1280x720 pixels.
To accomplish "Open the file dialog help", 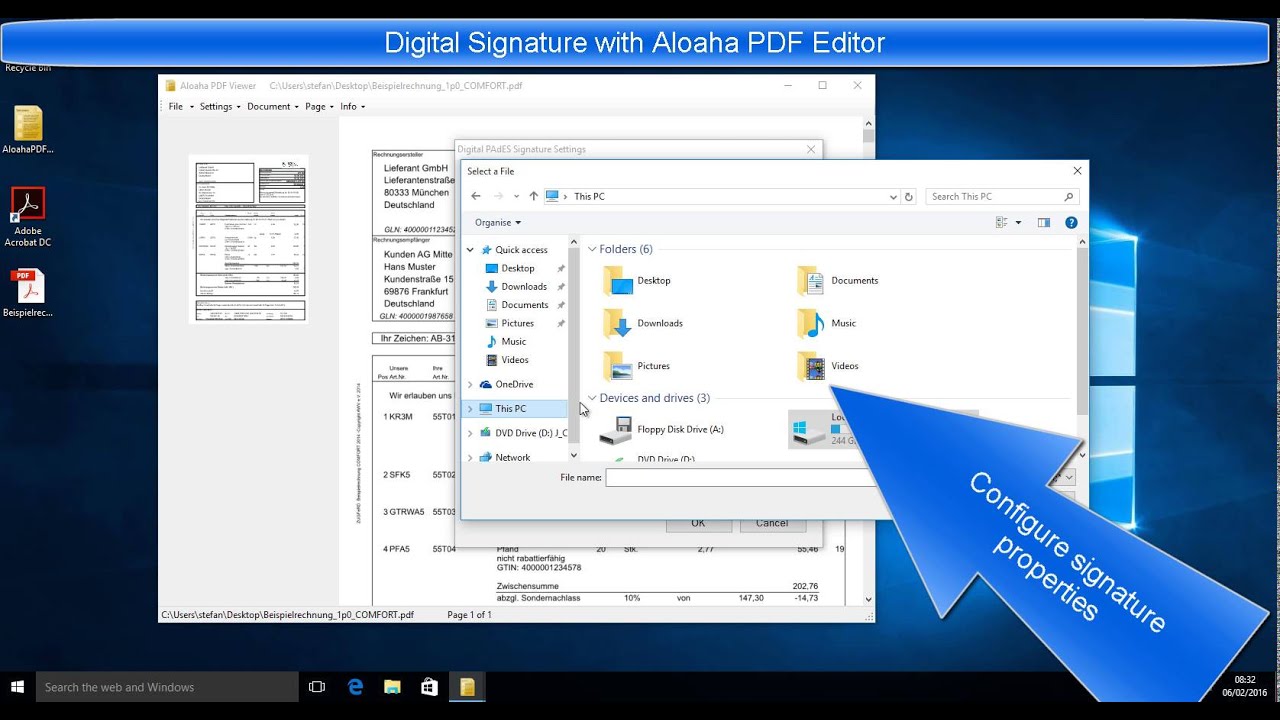I will tap(1071, 223).
